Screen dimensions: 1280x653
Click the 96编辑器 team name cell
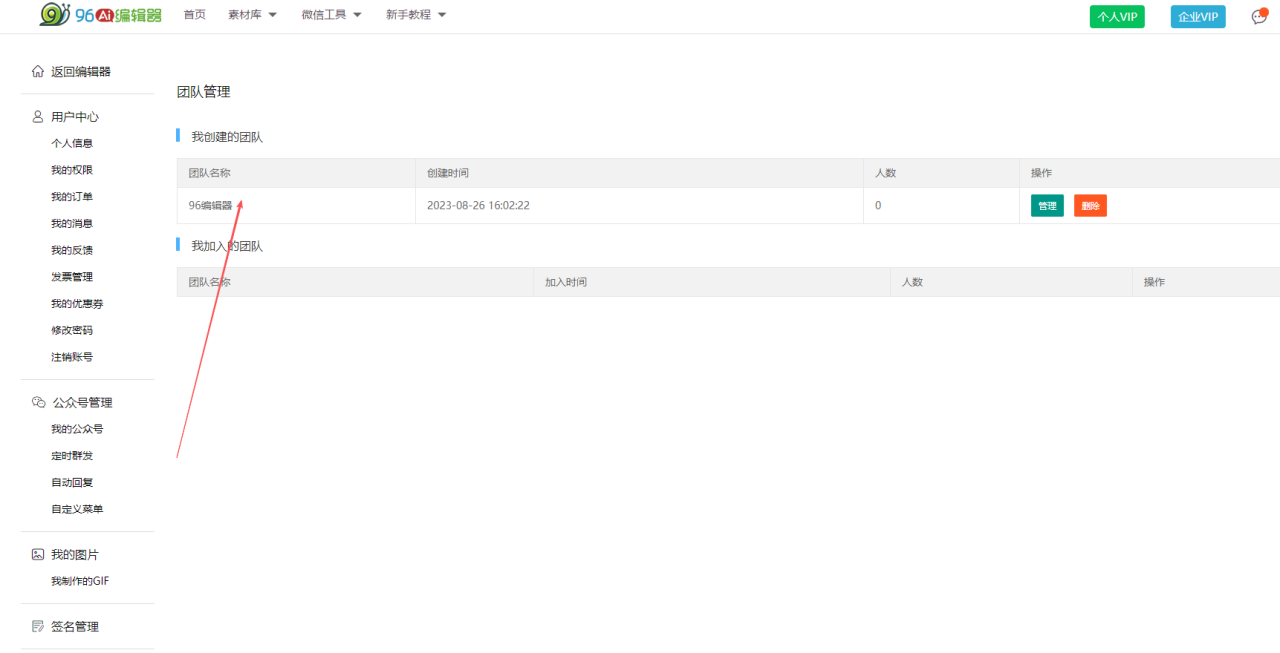(210, 206)
